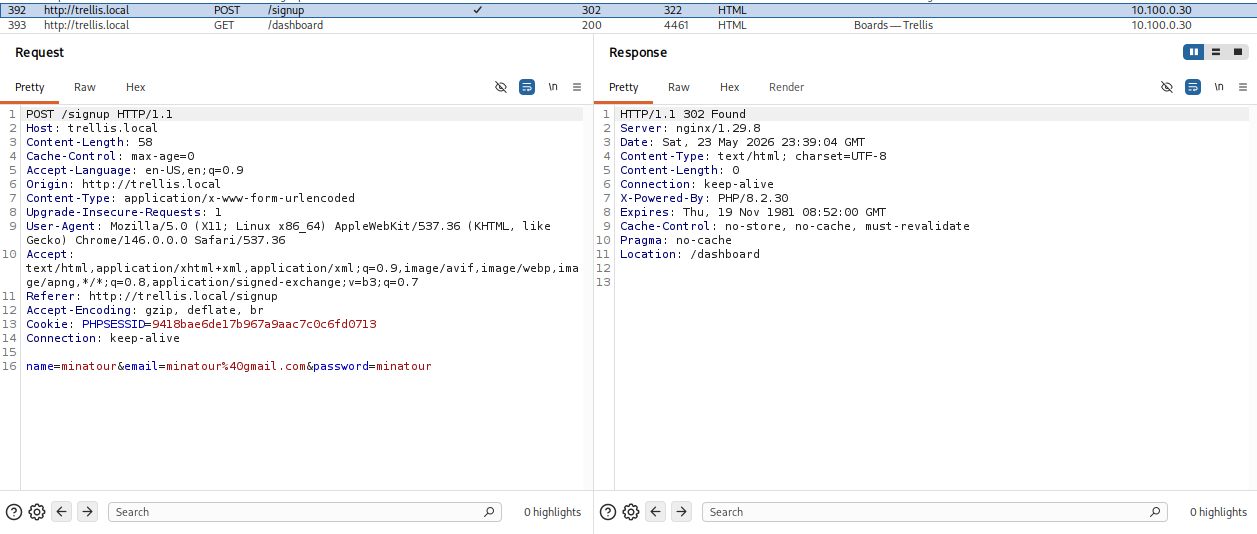Click status code 302 in history table
The width and height of the screenshot is (1257, 534).
(x=591, y=10)
